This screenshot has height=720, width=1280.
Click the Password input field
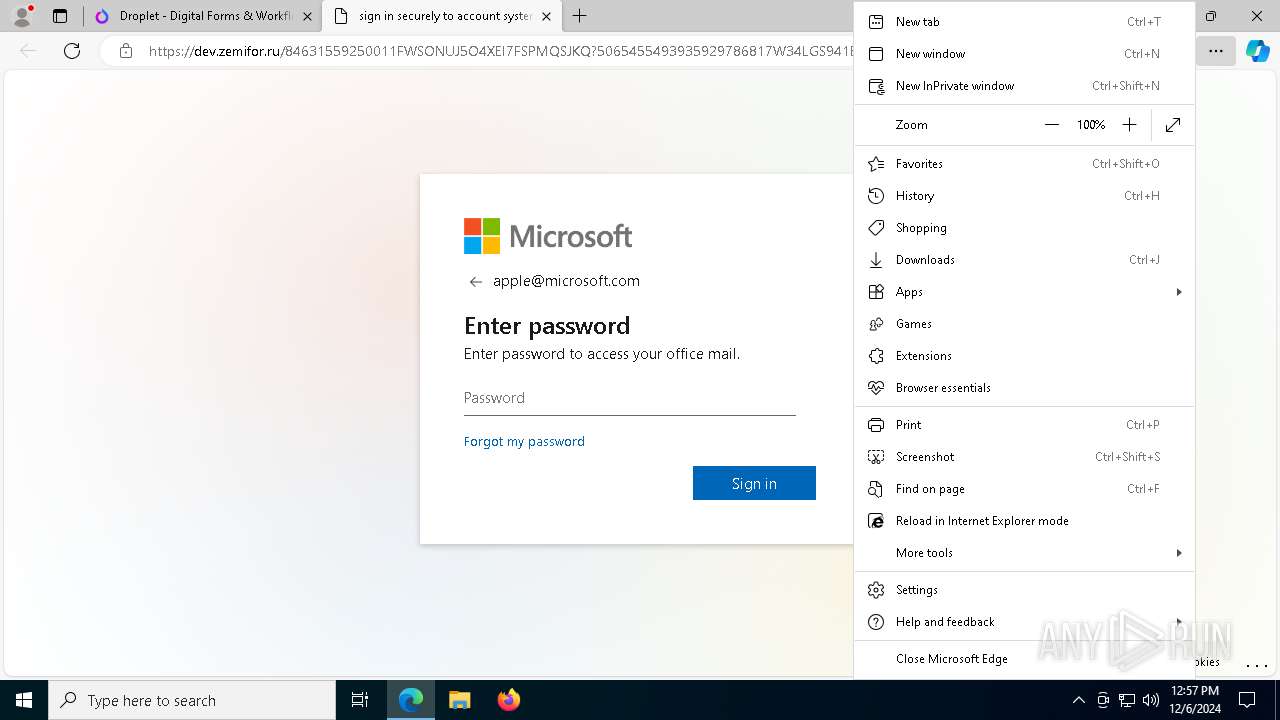pyautogui.click(x=630, y=398)
